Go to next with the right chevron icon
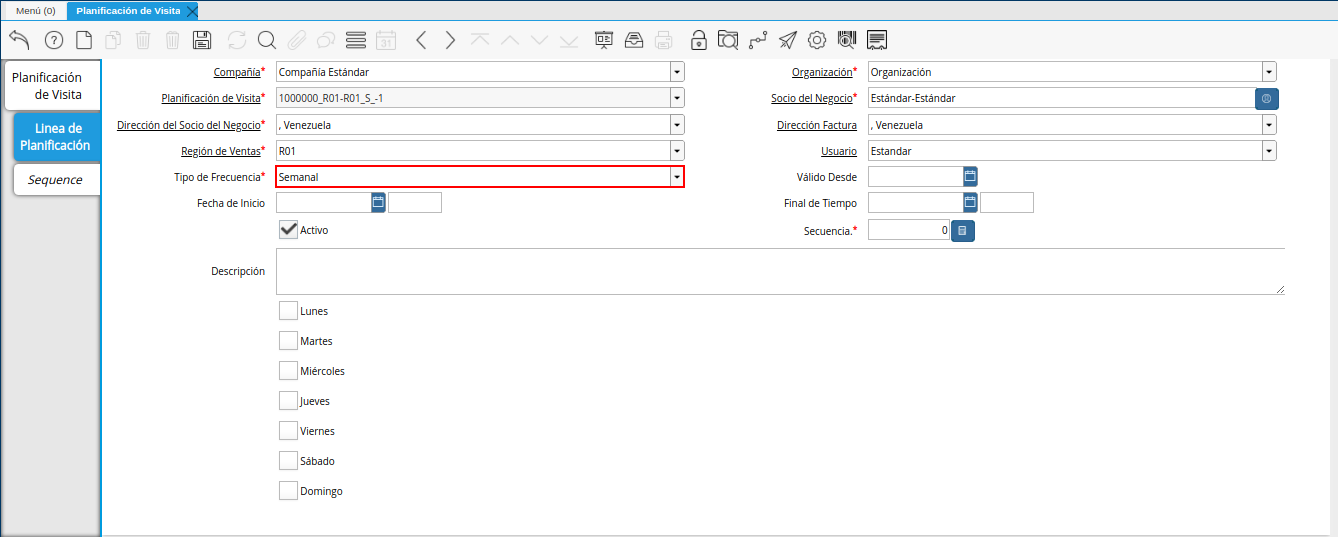The image size is (1338, 537). point(450,40)
